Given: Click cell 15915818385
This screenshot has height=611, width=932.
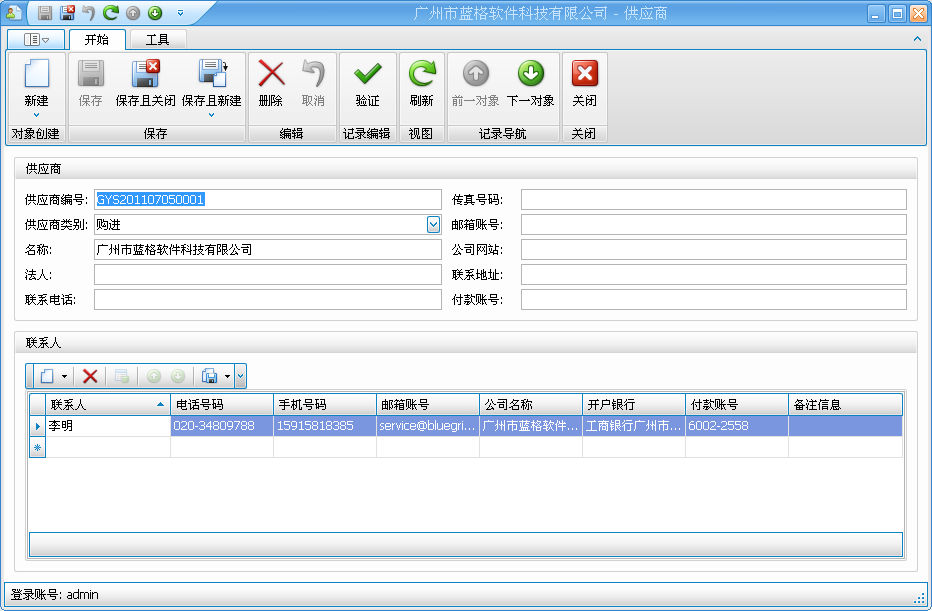Looking at the screenshot, I should [x=325, y=426].
